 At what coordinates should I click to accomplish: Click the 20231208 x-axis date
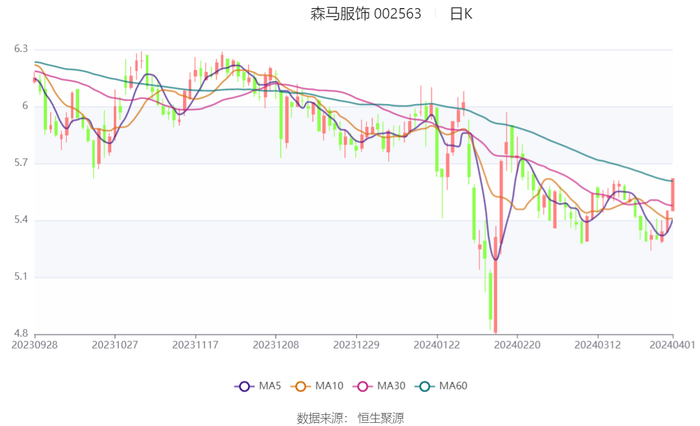click(276, 344)
